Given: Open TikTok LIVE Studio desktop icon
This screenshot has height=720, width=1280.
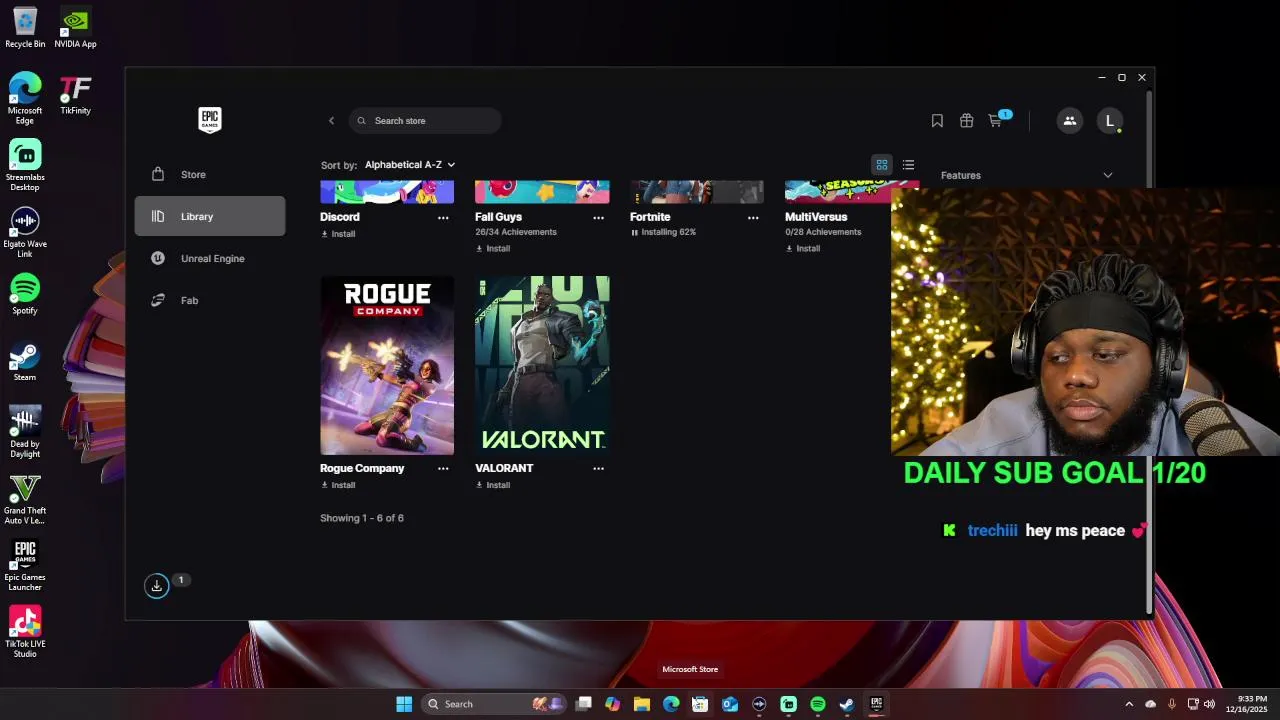Looking at the screenshot, I should click(x=25, y=632).
